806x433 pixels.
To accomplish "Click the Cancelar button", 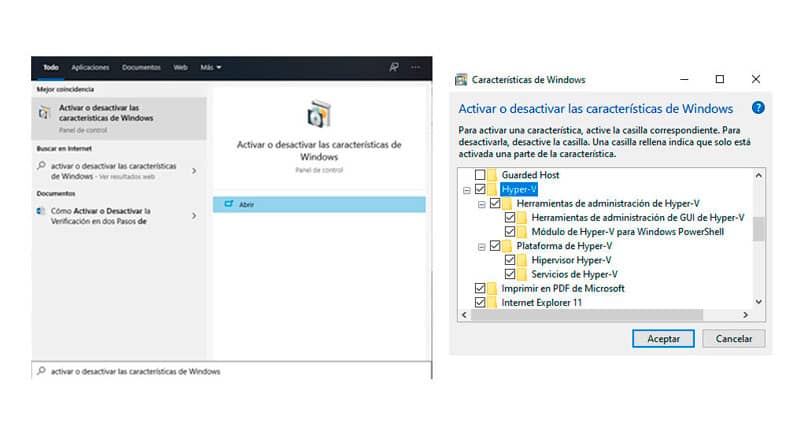I will pos(734,338).
